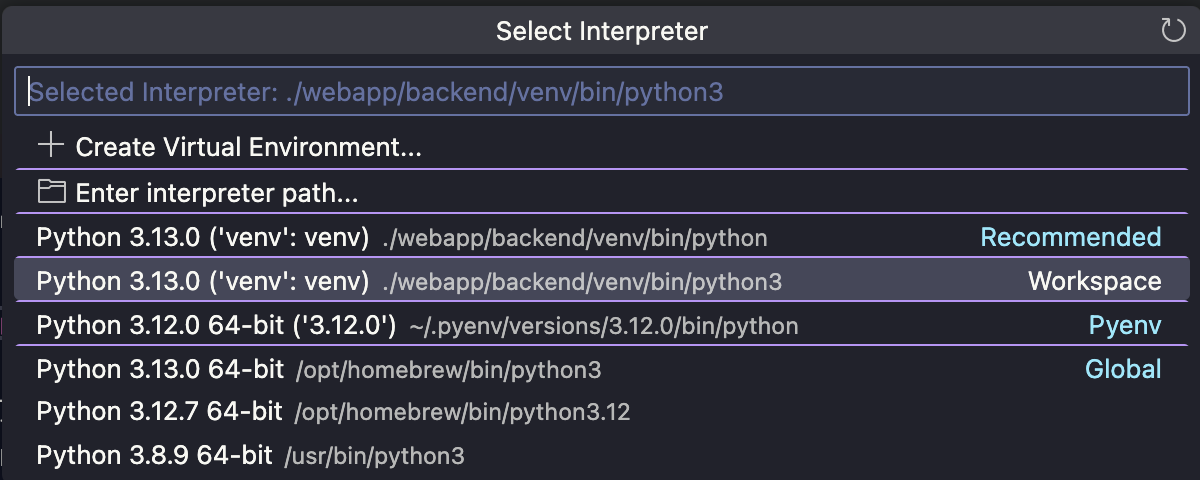Screen dimensions: 1200x480
Task: Open Enter interpreter path... option
Action: point(217,193)
